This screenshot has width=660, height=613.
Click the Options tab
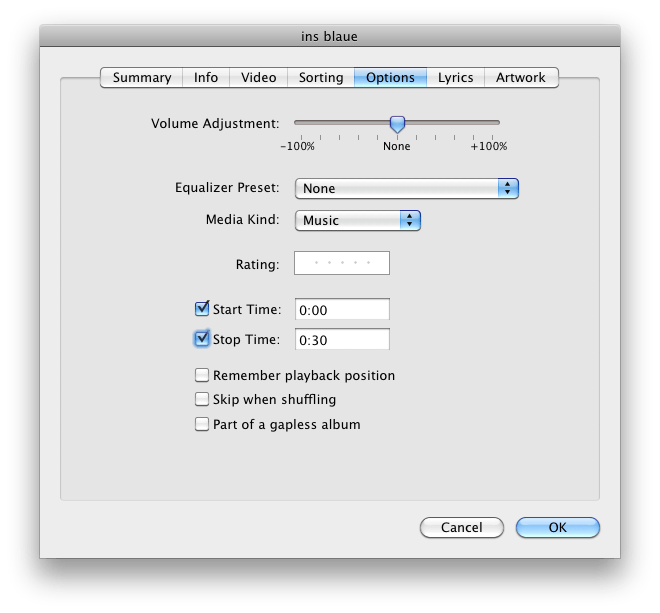pyautogui.click(x=390, y=77)
